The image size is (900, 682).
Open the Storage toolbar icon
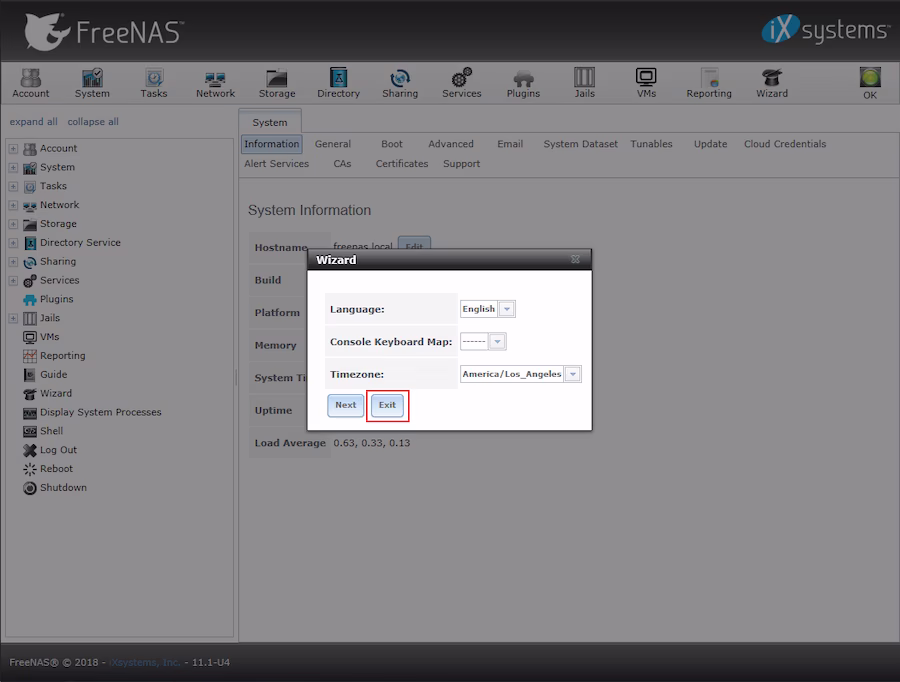click(x=277, y=83)
